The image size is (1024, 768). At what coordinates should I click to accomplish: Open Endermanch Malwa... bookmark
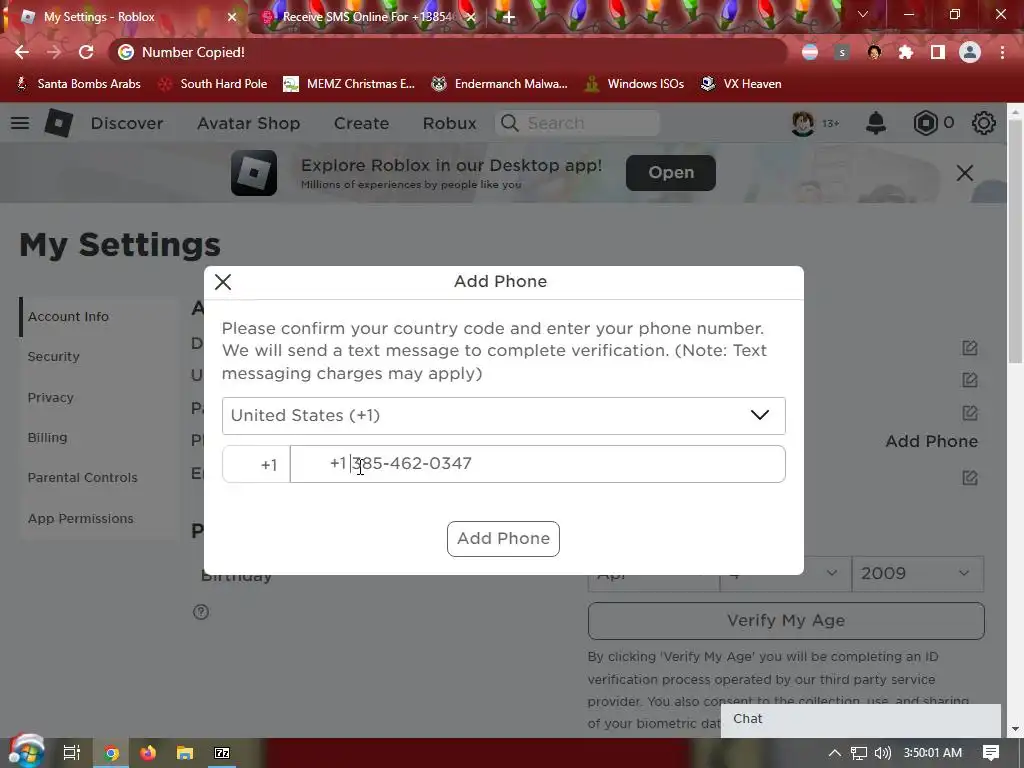tap(500, 84)
